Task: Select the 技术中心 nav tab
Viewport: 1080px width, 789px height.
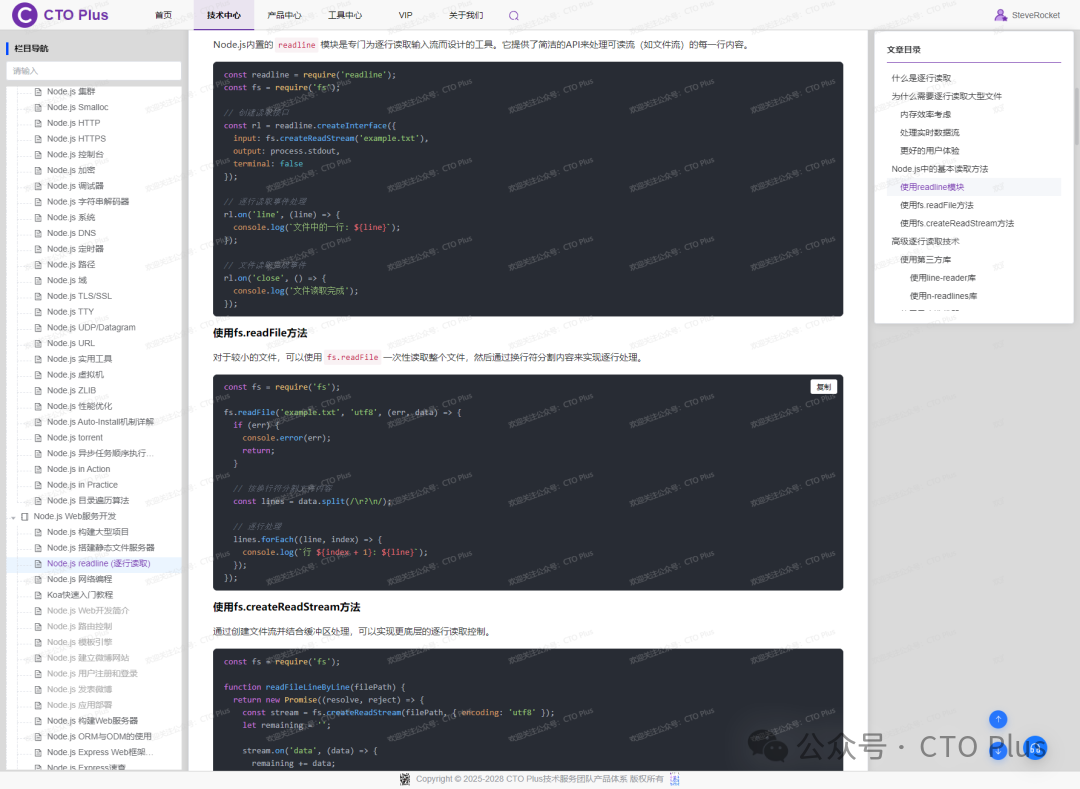Action: [x=224, y=15]
